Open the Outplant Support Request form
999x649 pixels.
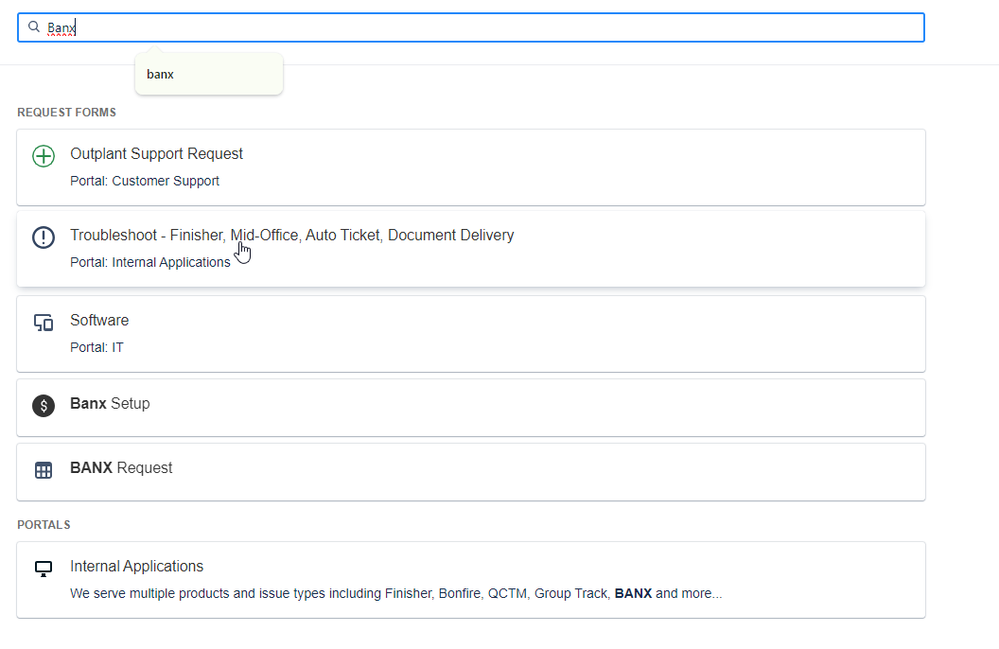click(x=471, y=168)
